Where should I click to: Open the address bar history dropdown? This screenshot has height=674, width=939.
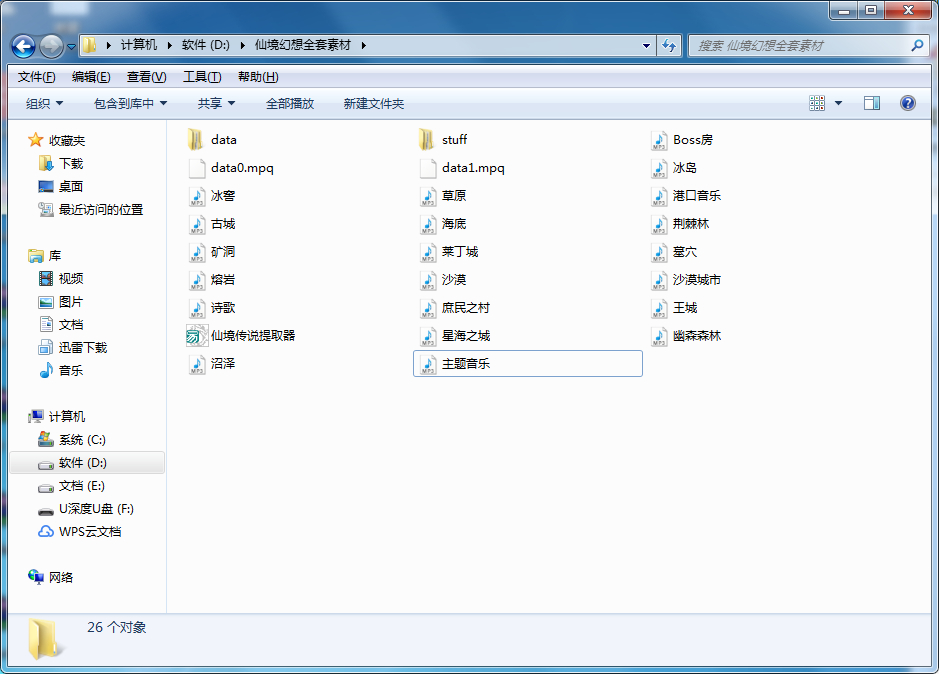tap(646, 46)
